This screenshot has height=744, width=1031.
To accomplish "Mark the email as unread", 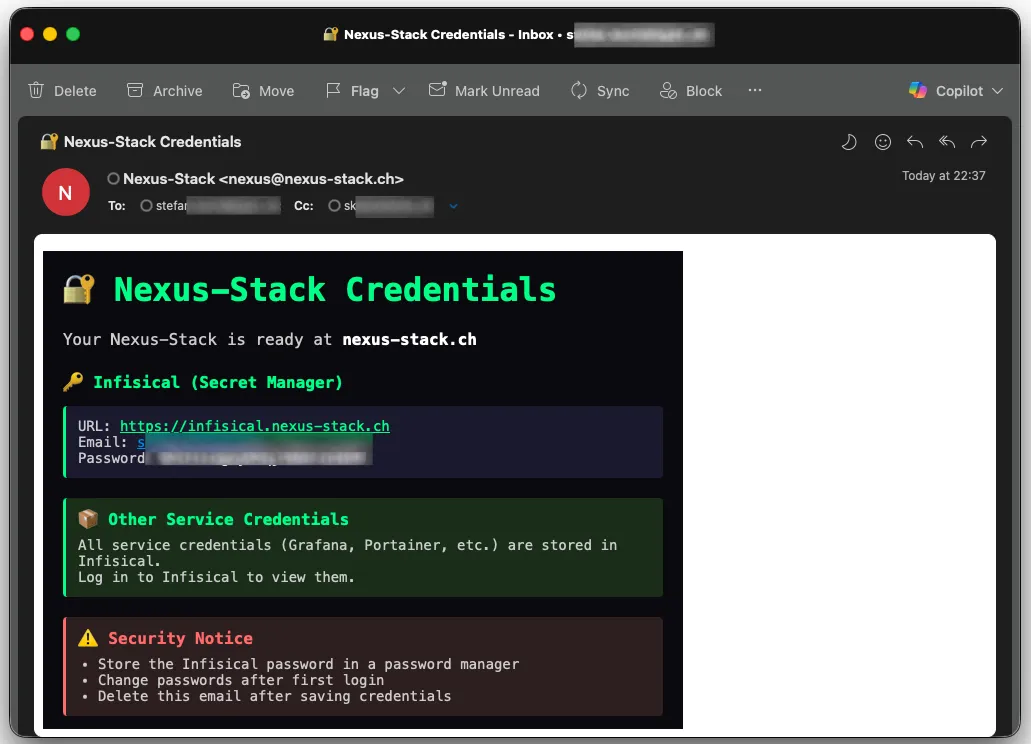I will point(484,91).
